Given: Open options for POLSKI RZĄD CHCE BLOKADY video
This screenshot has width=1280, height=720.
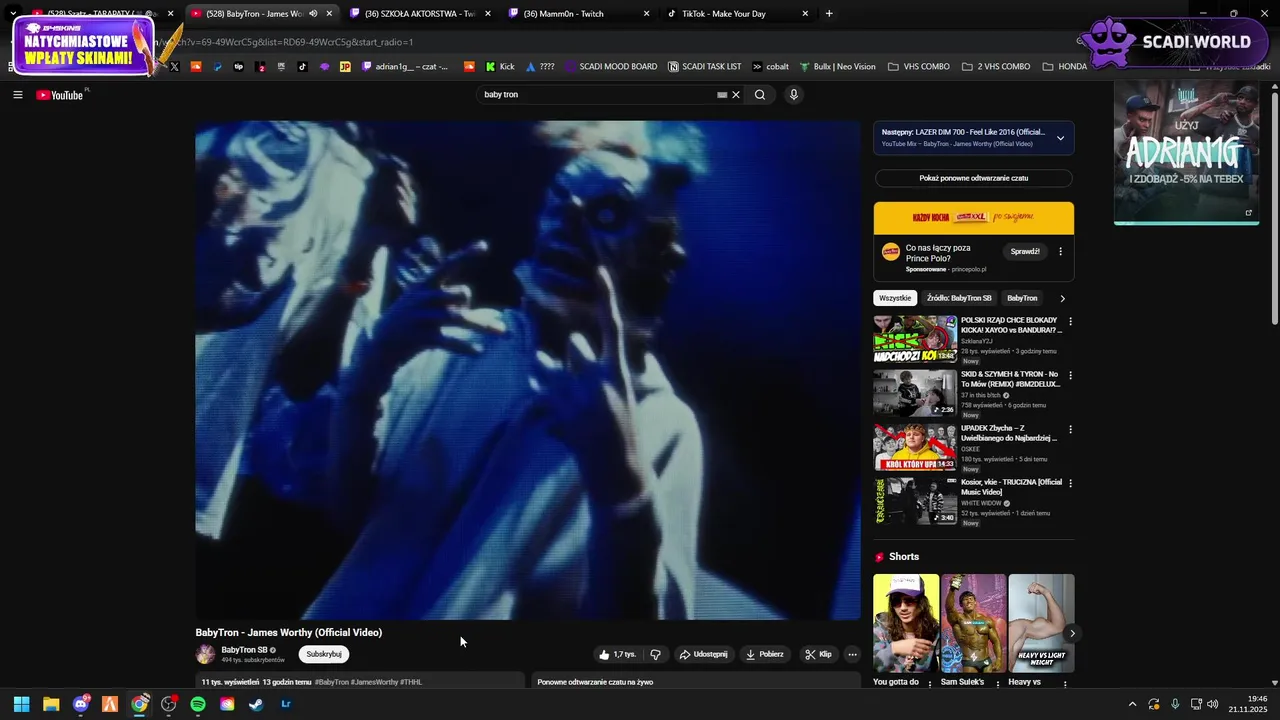Looking at the screenshot, I should pos(1070,322).
